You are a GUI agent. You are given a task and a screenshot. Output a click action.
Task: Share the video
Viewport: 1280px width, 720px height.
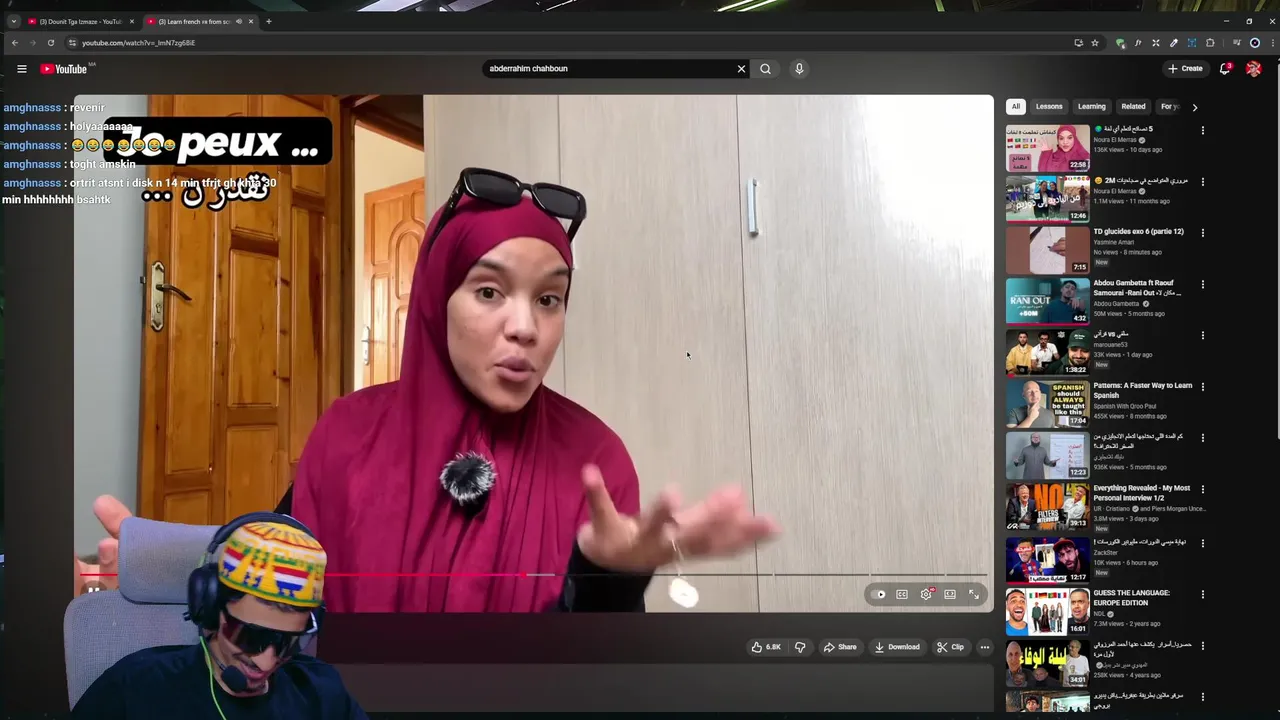[x=840, y=647]
